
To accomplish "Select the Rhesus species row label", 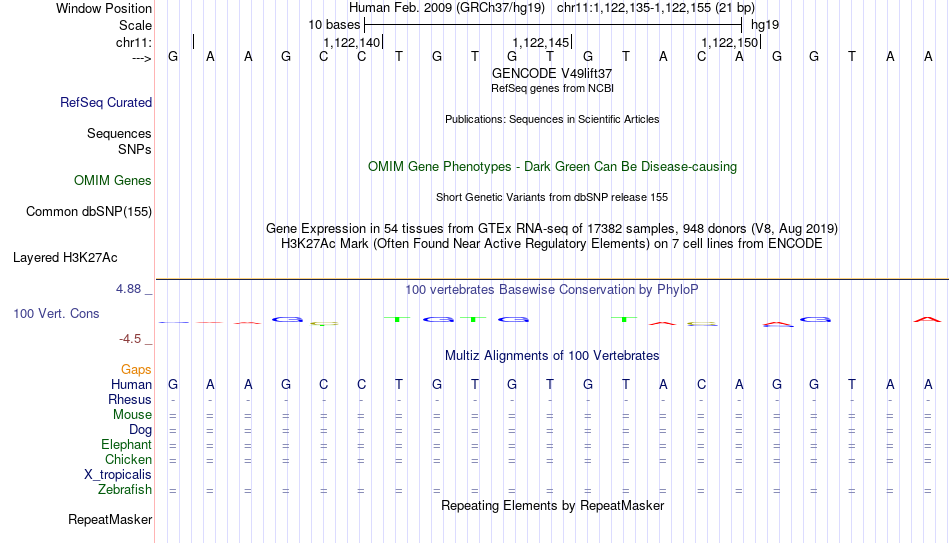I will 130,399.
